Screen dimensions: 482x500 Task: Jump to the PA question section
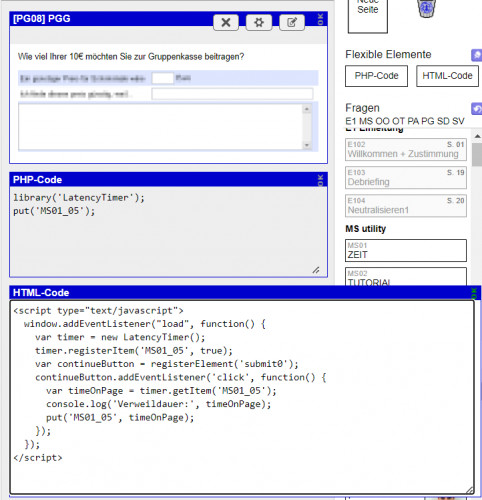pyautogui.click(x=413, y=121)
